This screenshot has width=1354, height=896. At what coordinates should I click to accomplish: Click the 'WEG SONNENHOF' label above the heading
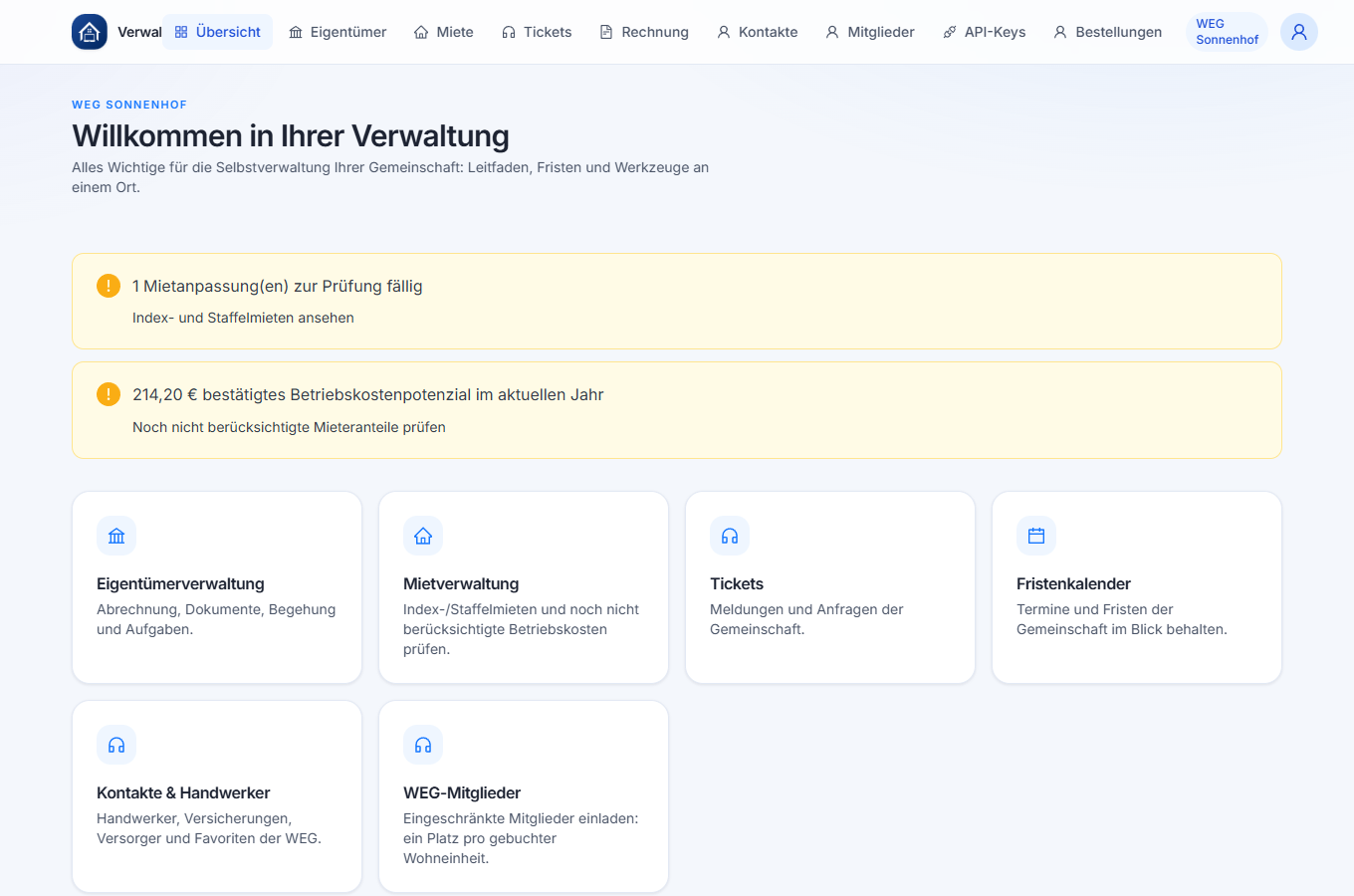point(129,105)
